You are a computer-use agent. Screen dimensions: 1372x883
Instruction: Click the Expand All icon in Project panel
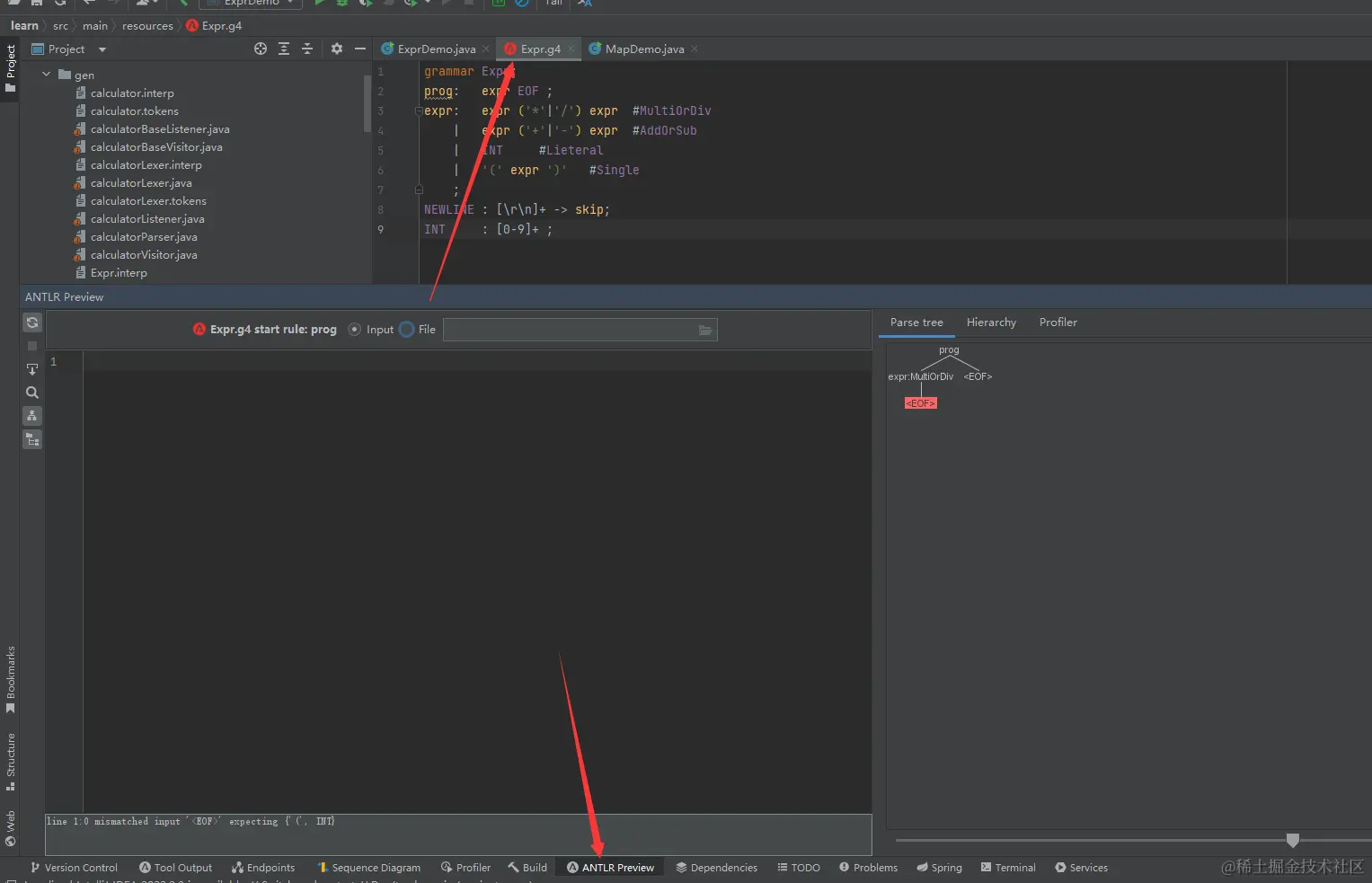click(x=284, y=49)
